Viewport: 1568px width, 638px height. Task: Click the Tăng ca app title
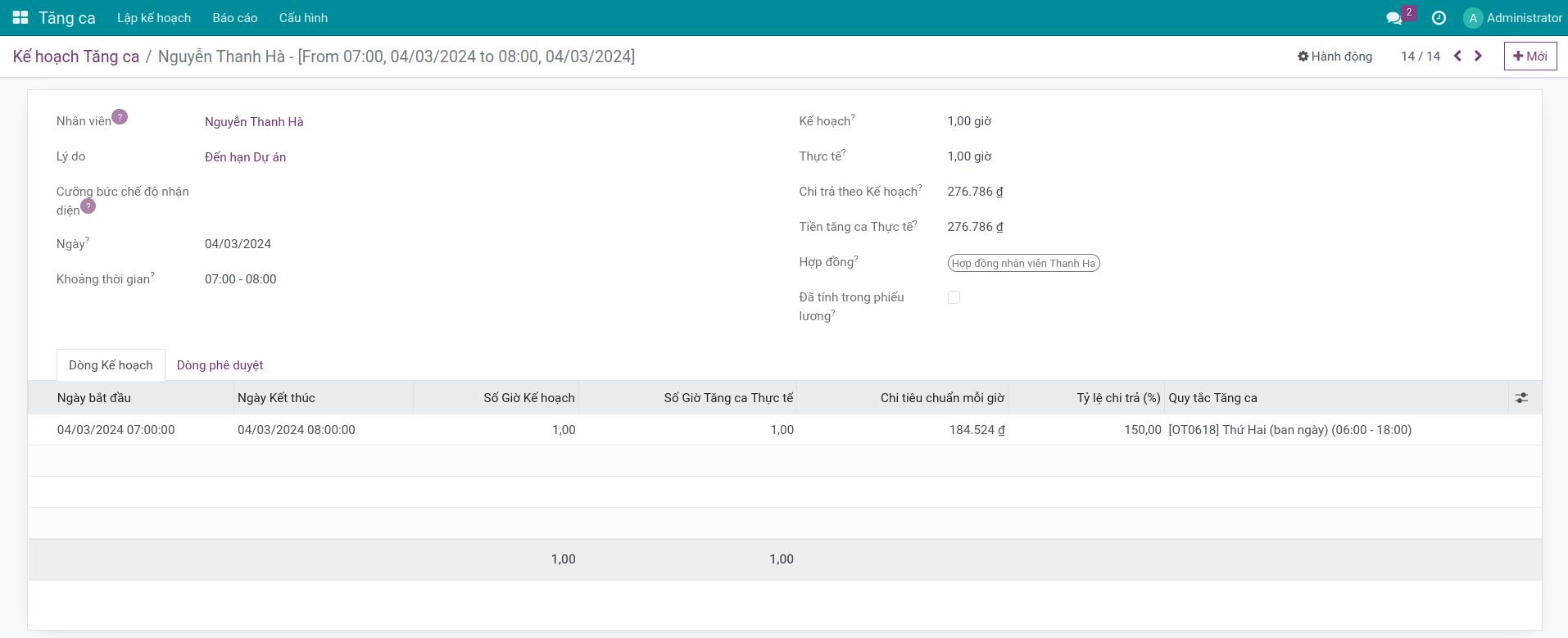pyautogui.click(x=67, y=18)
